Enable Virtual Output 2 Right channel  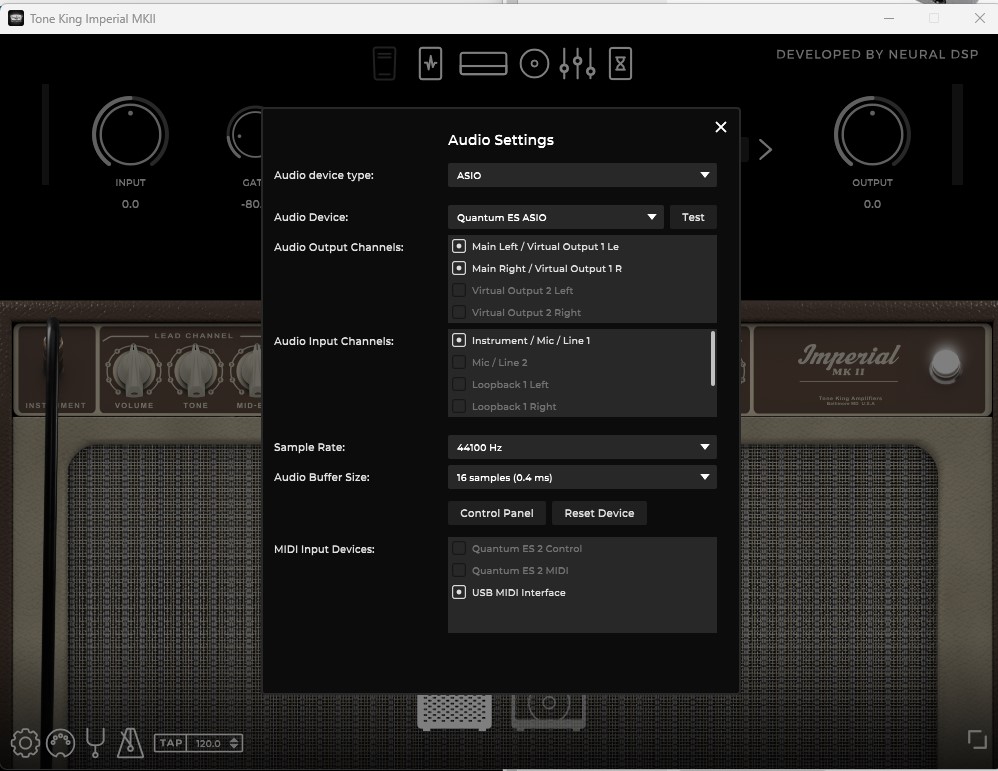click(x=458, y=312)
